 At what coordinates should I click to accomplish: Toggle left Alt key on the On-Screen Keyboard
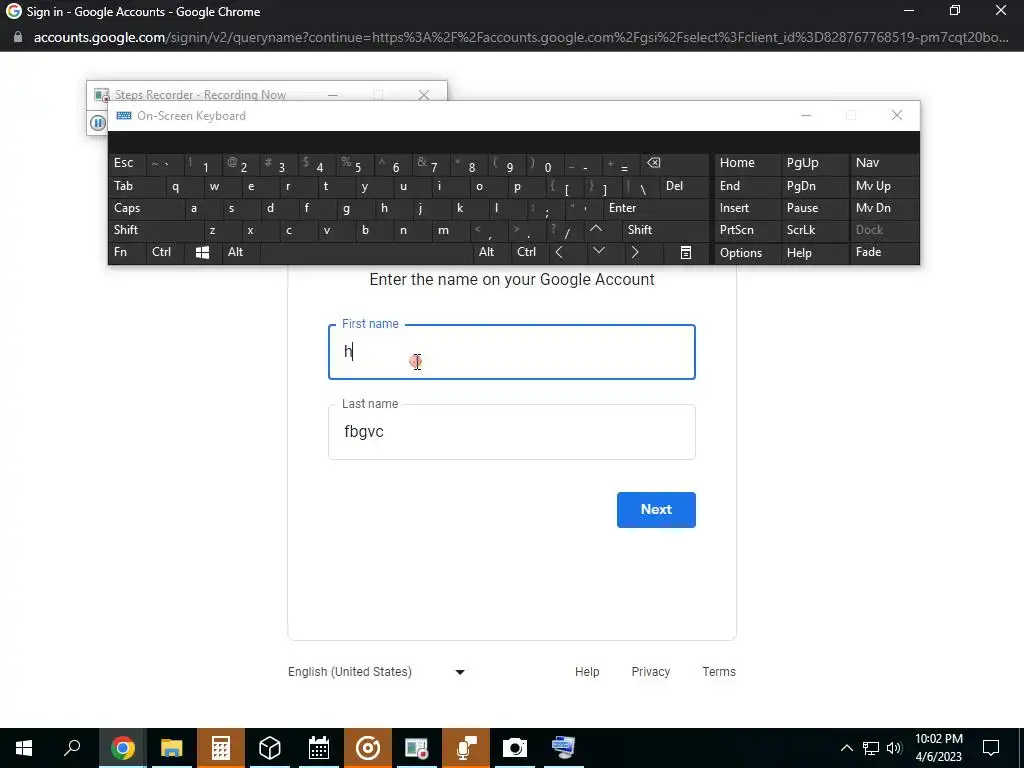coord(240,253)
